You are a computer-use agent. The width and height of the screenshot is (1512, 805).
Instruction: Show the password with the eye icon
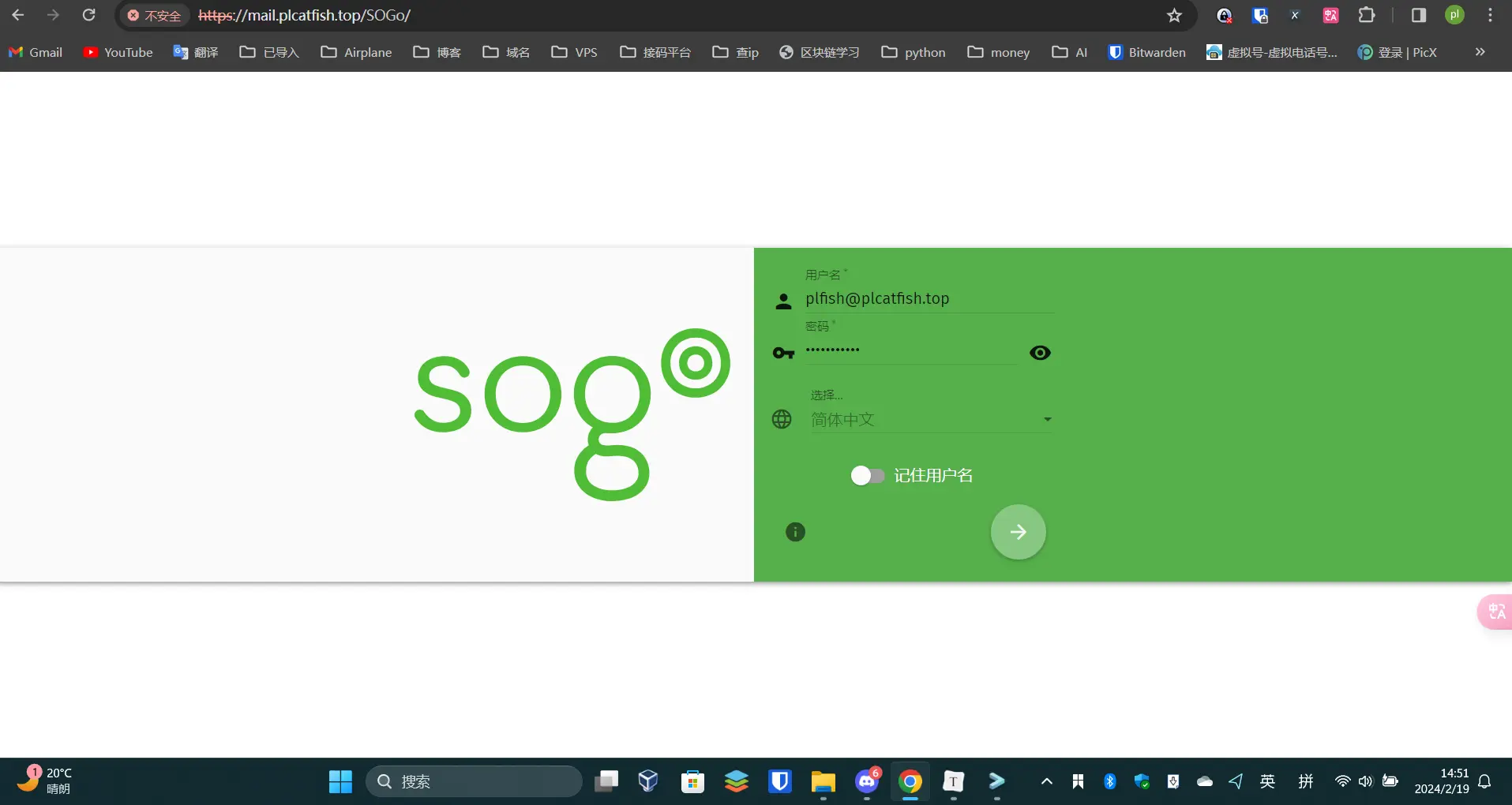pyautogui.click(x=1040, y=353)
